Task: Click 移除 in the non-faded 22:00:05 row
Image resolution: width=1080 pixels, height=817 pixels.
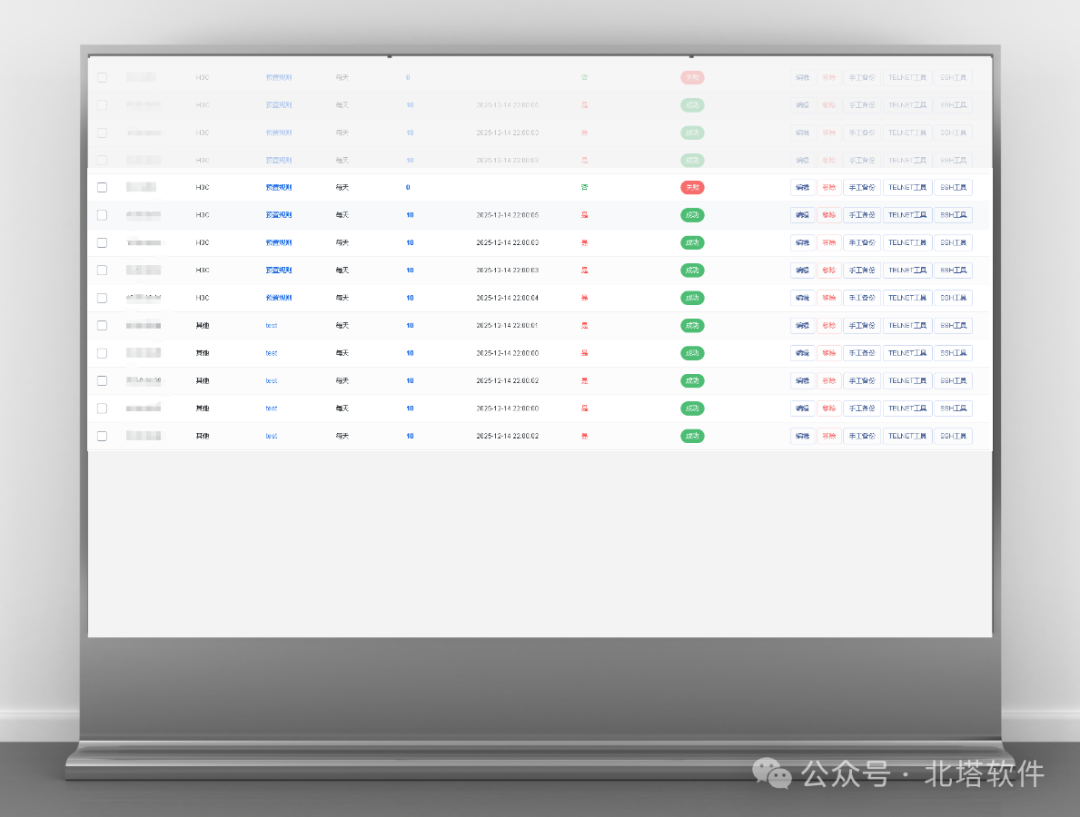Action: (x=829, y=215)
